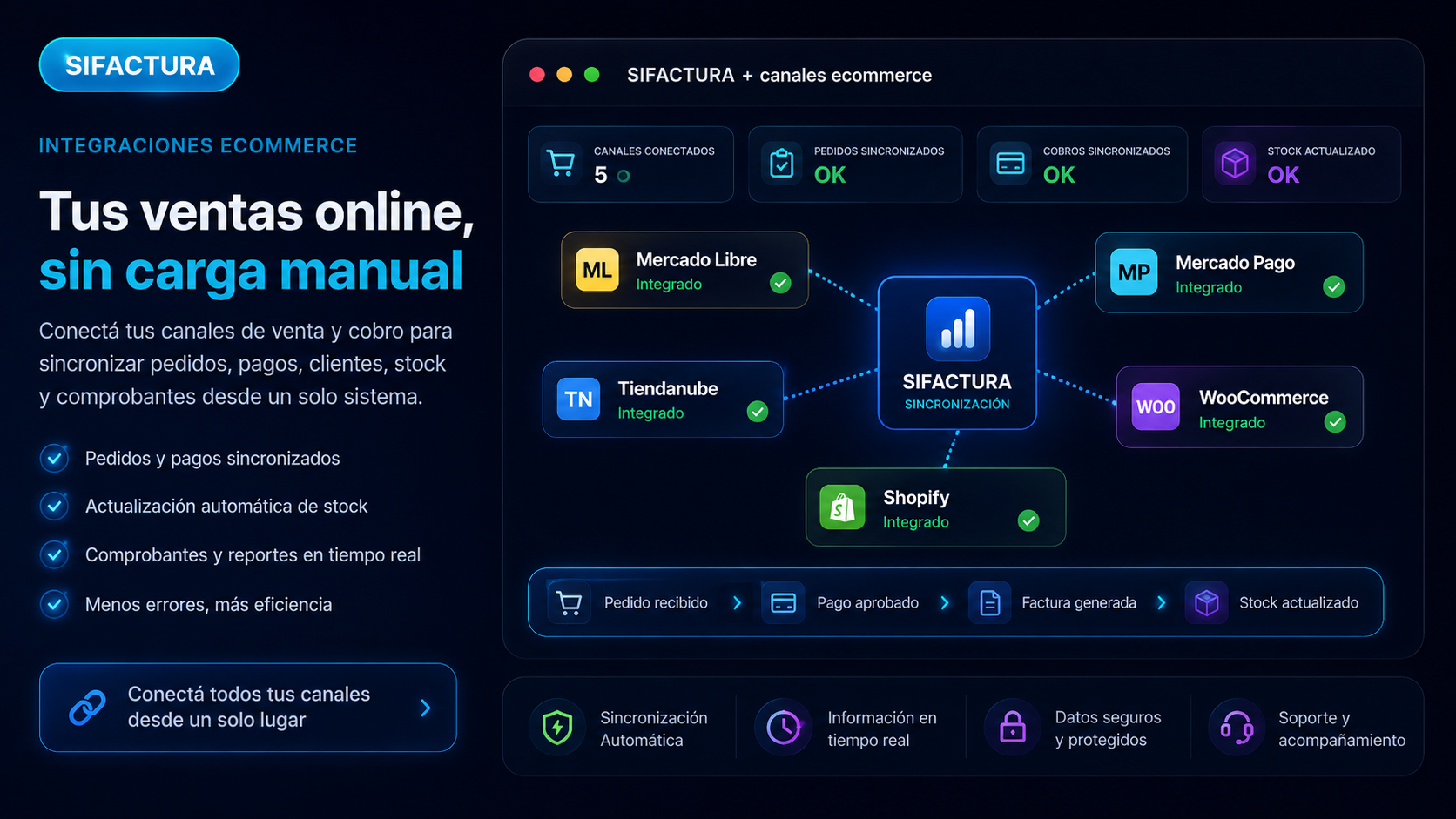Click the status ring next to 5 channels
1456x819 pixels.
coord(624,176)
